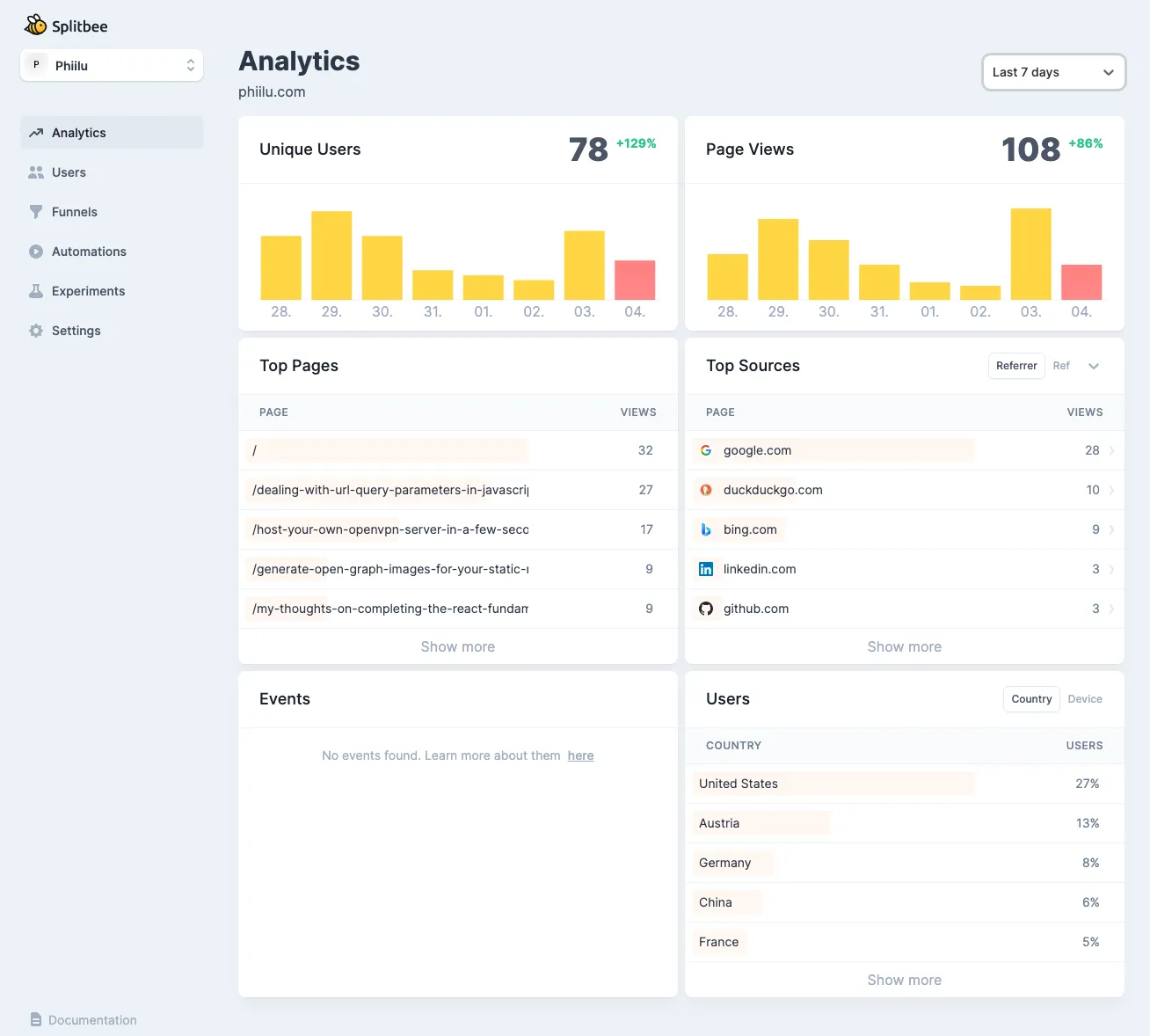Click the Splitbee bee logo icon
The image size is (1150, 1036).
(35, 25)
